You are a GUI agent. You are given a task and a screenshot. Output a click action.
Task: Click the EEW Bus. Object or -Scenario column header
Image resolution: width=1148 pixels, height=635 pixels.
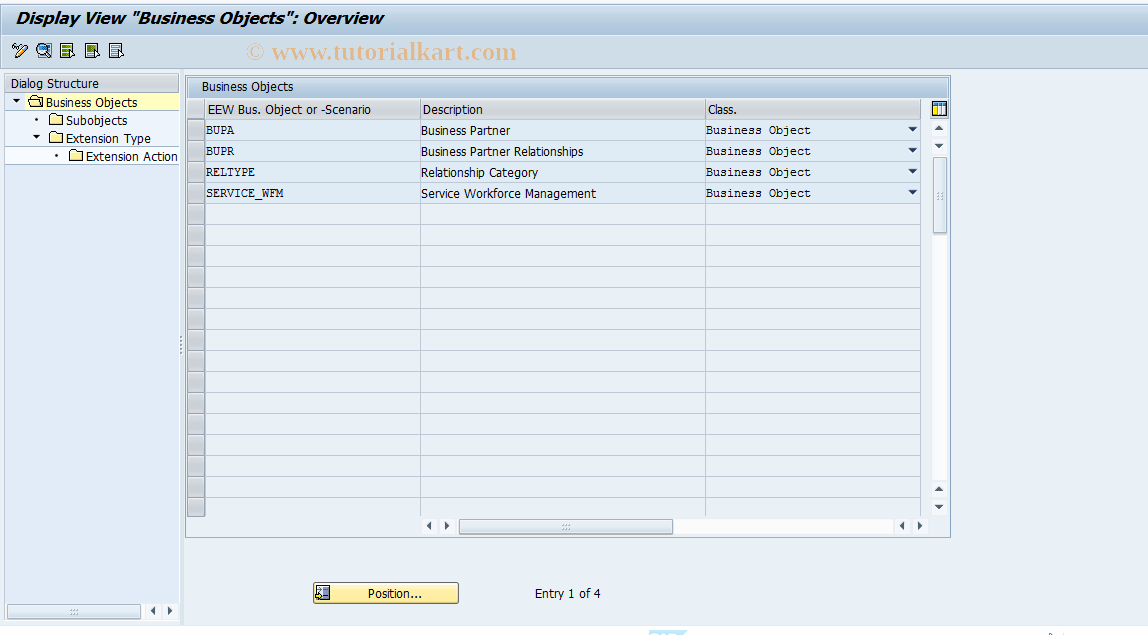(x=312, y=109)
